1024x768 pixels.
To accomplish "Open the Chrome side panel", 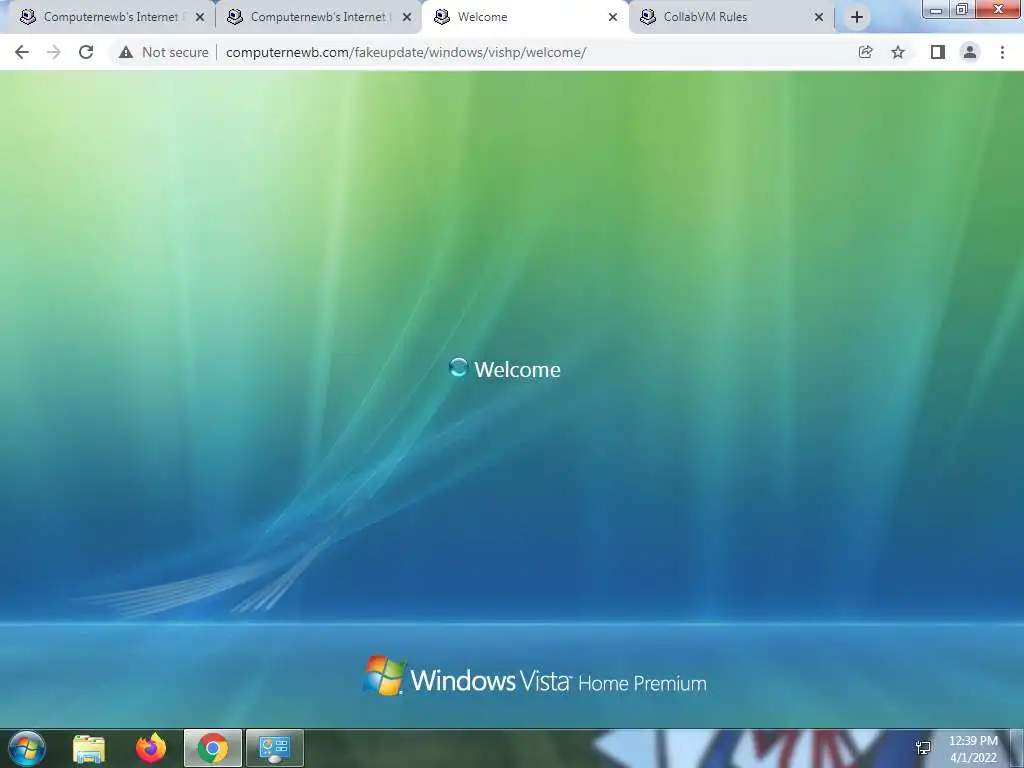I will click(x=938, y=52).
